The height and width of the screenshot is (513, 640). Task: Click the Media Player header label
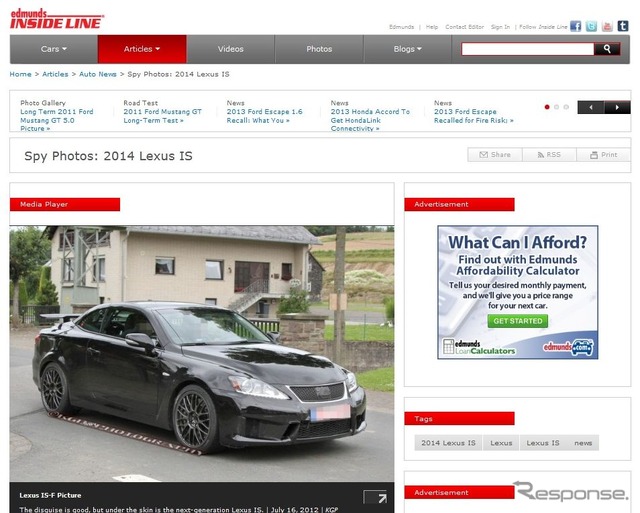click(x=65, y=204)
